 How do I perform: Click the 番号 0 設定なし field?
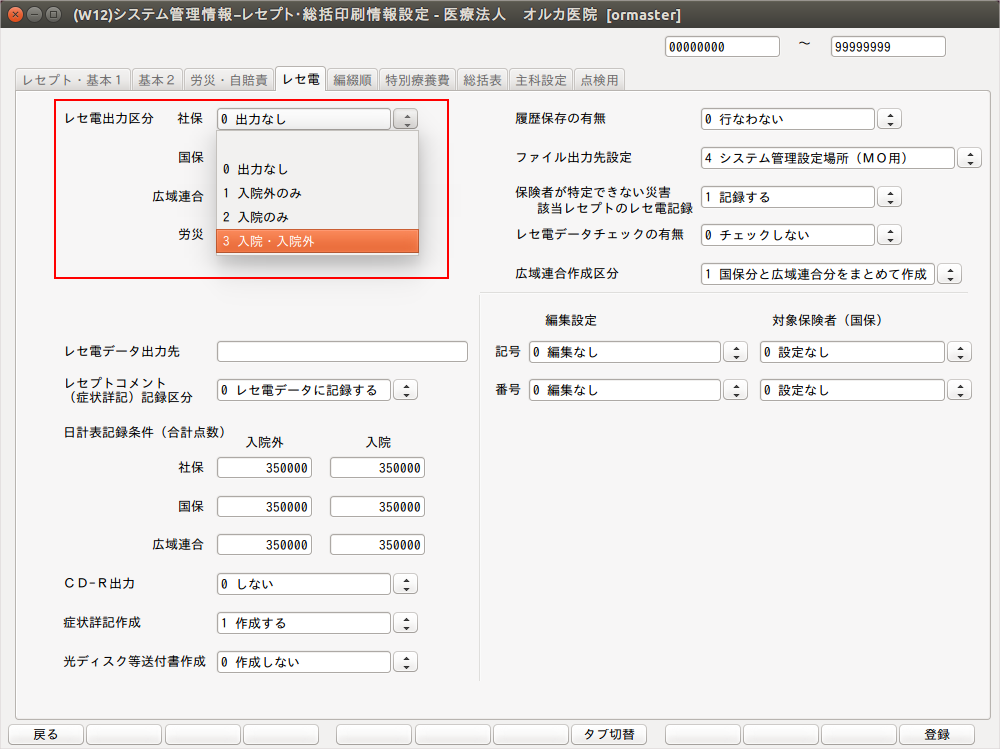(853, 390)
